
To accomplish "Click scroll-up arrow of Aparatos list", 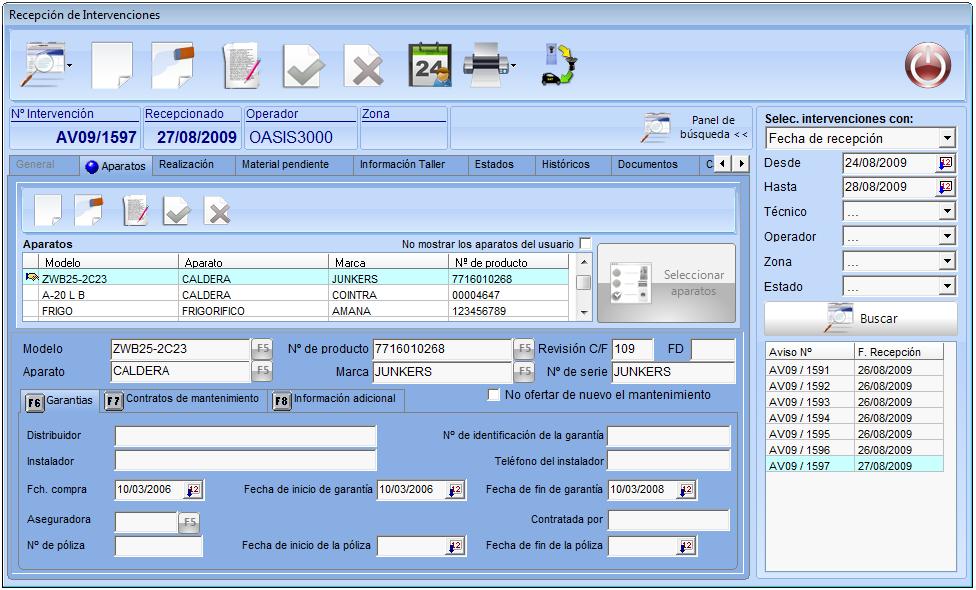I will [583, 262].
